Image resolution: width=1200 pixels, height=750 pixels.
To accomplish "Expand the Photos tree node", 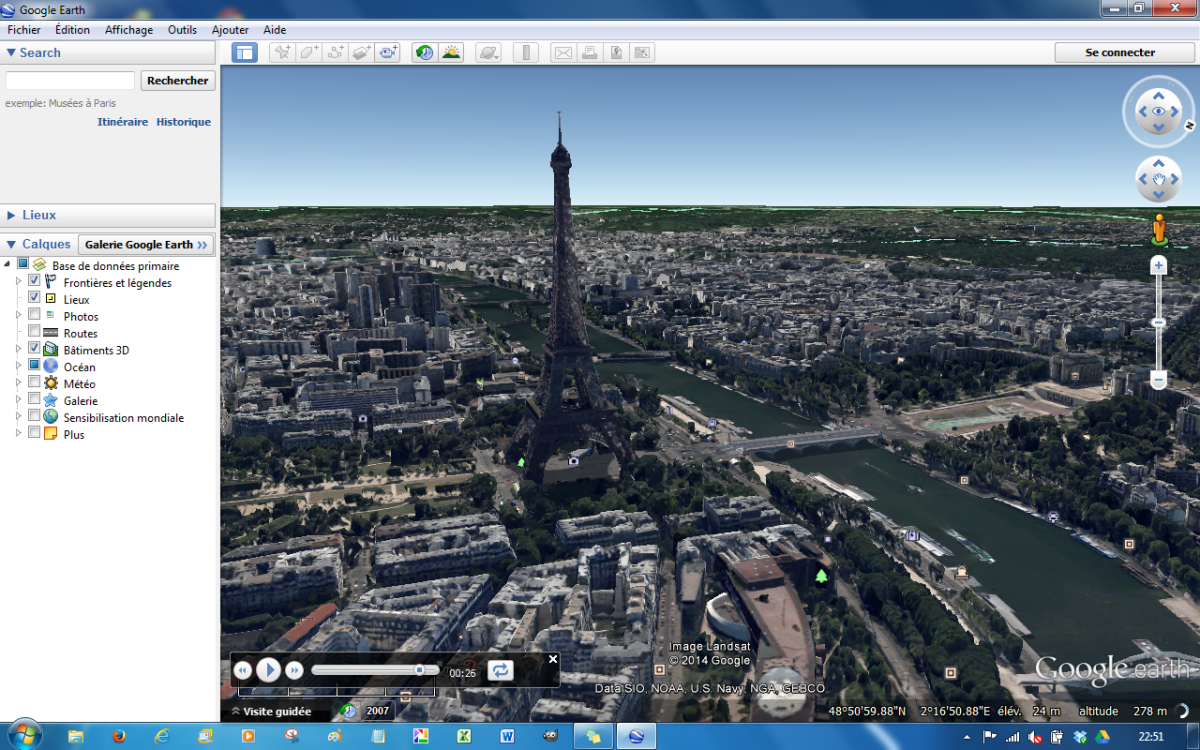I will click(18, 316).
